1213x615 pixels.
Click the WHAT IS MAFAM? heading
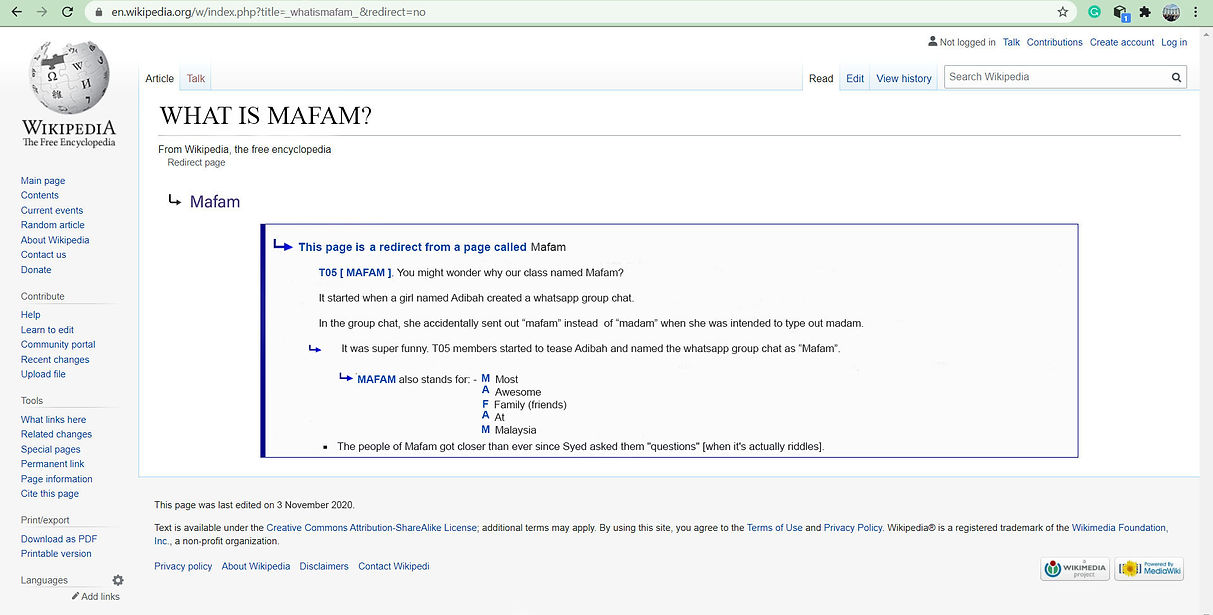[x=266, y=116]
